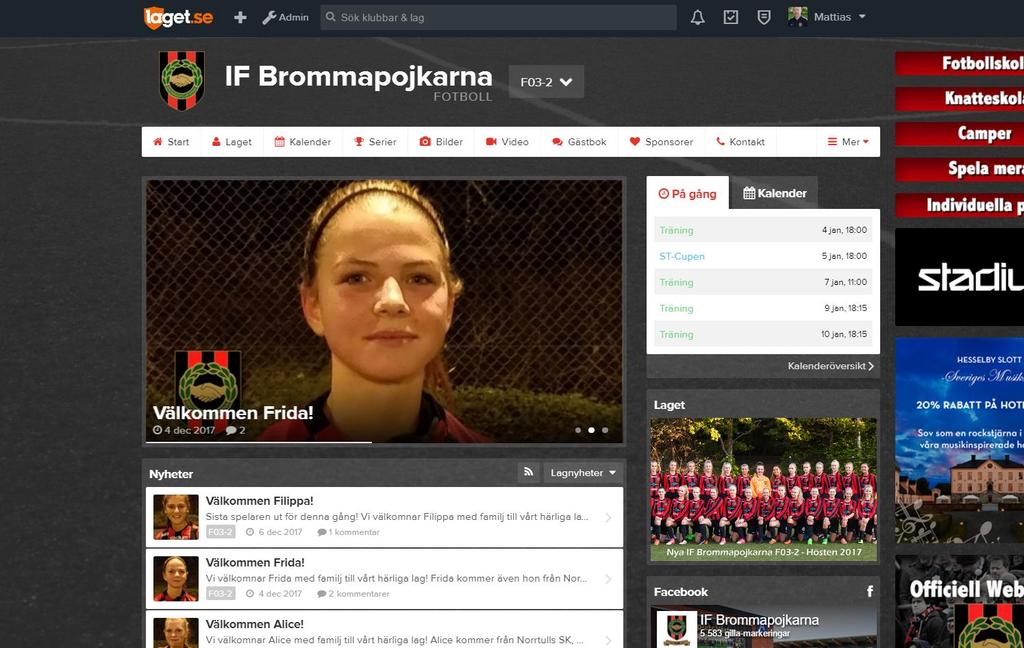Click Alice news thumbnail
The width and height of the screenshot is (1024, 648).
(x=176, y=633)
